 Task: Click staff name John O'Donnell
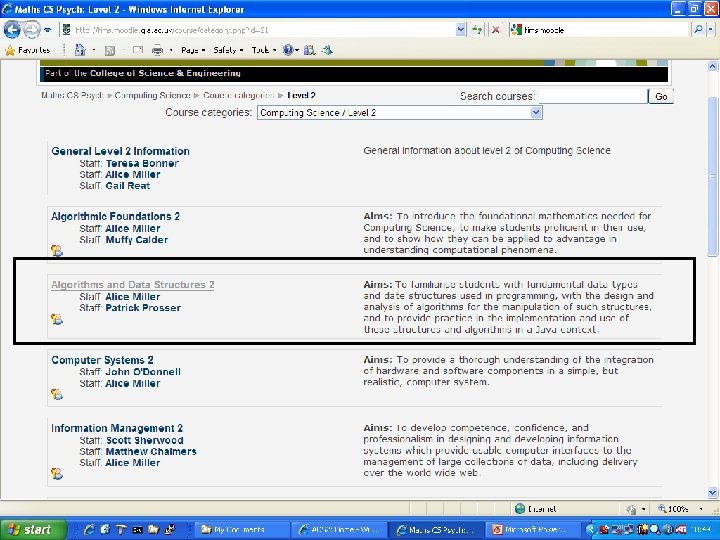pos(143,372)
